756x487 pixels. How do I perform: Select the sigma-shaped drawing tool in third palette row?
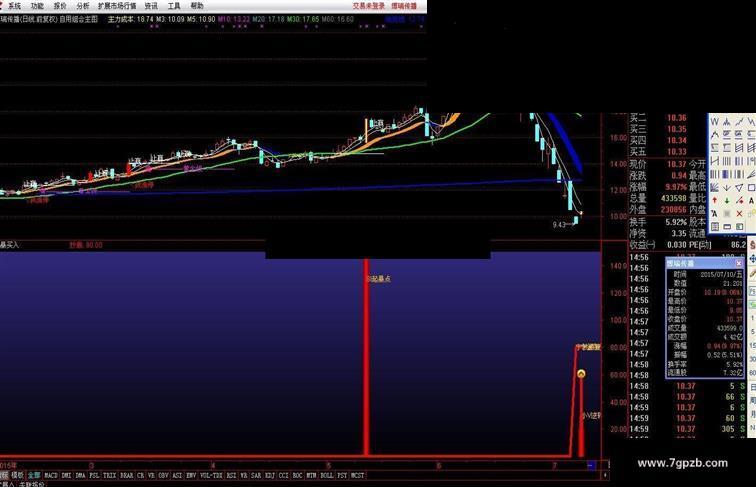pyautogui.click(x=715, y=147)
